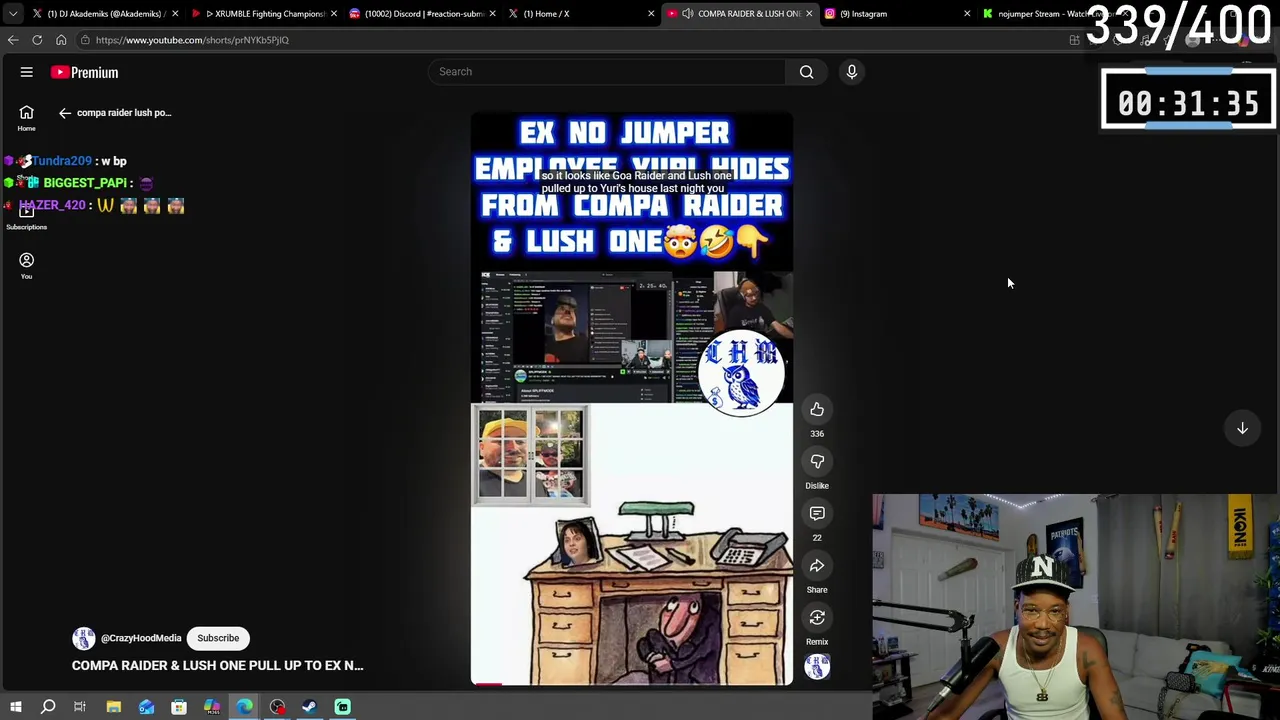This screenshot has width=1280, height=720.
Task: Open the green Streamlabs taskbar app
Action: coord(342,707)
